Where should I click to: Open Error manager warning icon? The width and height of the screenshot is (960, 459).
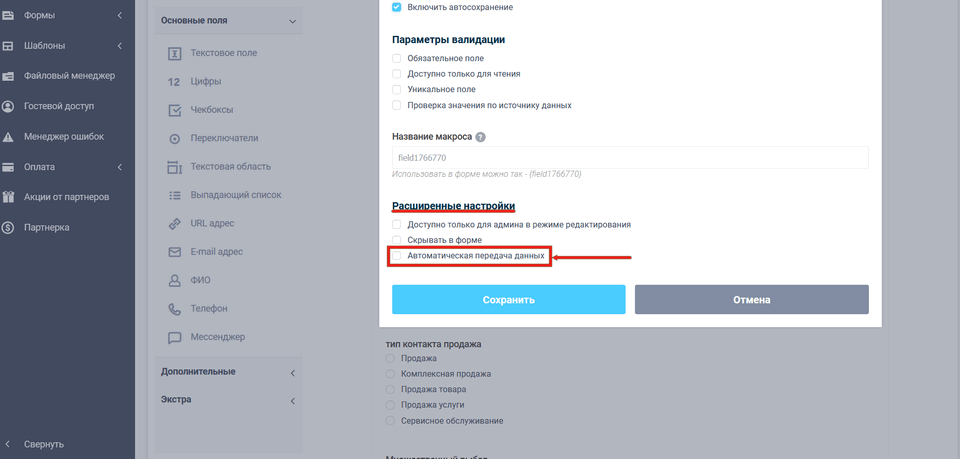pos(8,137)
